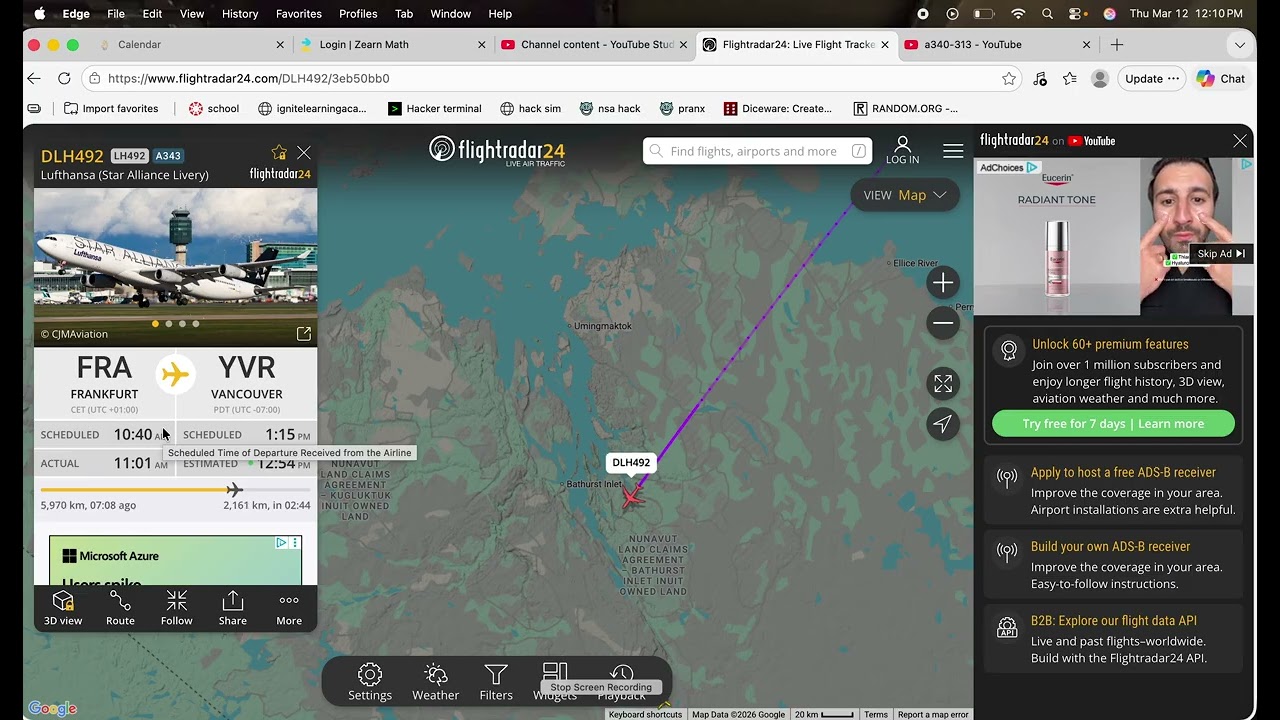Follow the DLH492 aircraft
This screenshot has height=720, width=1280.
176,608
